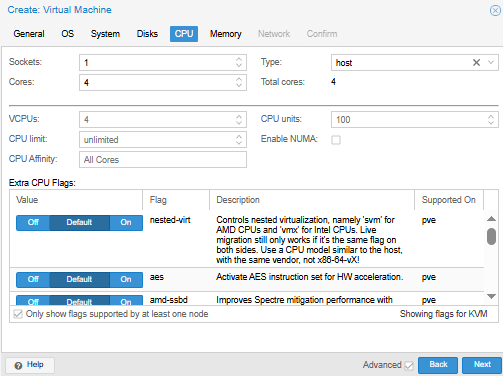This screenshot has height=376, width=503.
Task: Click the flags list scrollbar thumb
Action: coord(491,236)
